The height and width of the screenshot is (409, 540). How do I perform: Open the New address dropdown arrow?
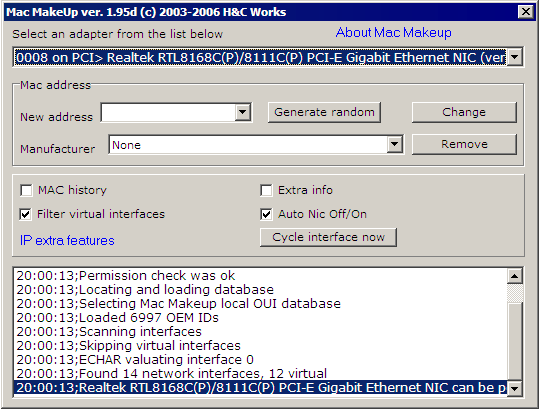[242, 112]
